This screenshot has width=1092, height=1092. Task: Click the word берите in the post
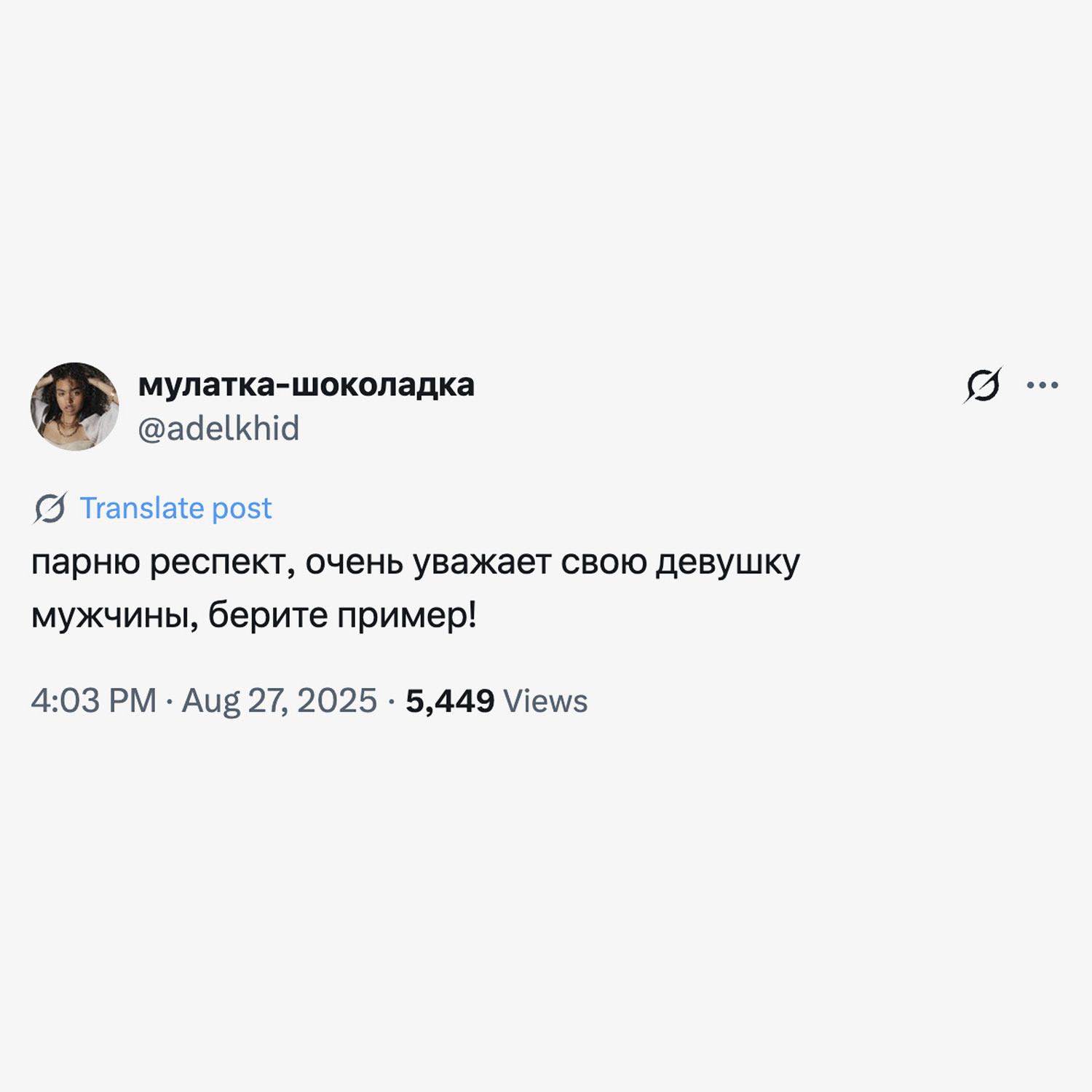pyautogui.click(x=268, y=617)
